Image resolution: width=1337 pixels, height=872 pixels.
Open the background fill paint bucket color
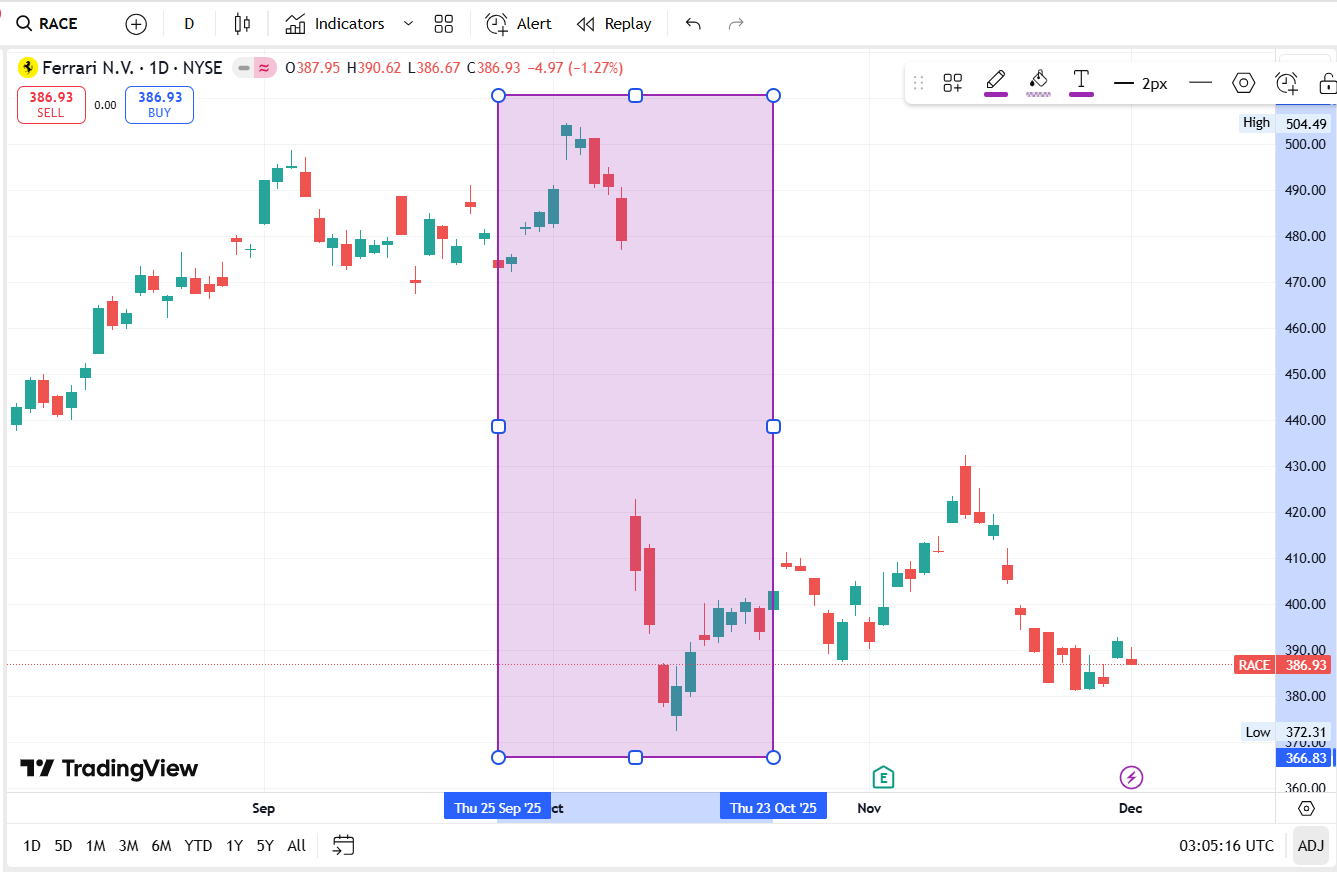(x=1039, y=82)
